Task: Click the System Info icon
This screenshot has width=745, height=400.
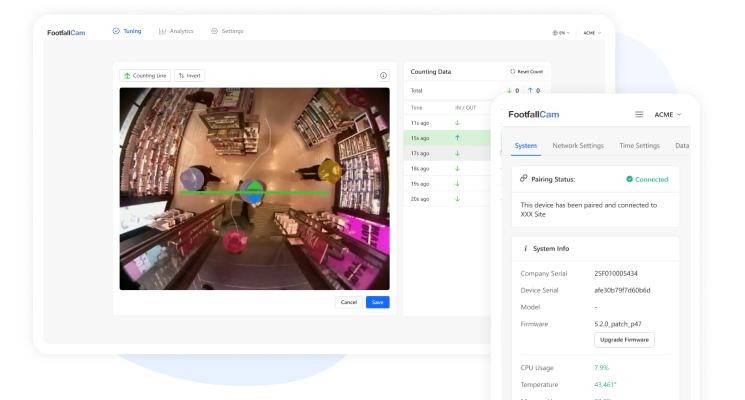Action: (525, 248)
